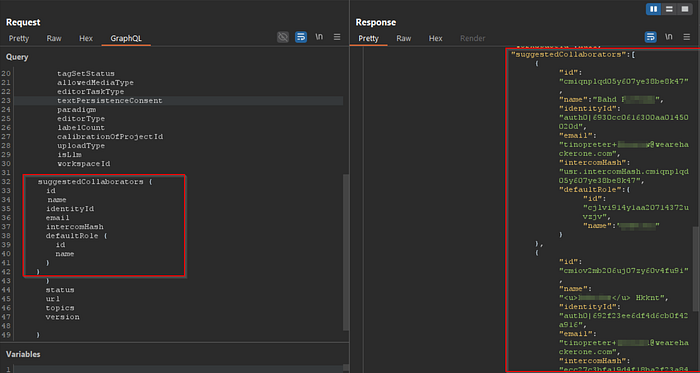Viewport: 700px width, 373px height.
Task: Click editorType on line 25
Action: click(81, 119)
